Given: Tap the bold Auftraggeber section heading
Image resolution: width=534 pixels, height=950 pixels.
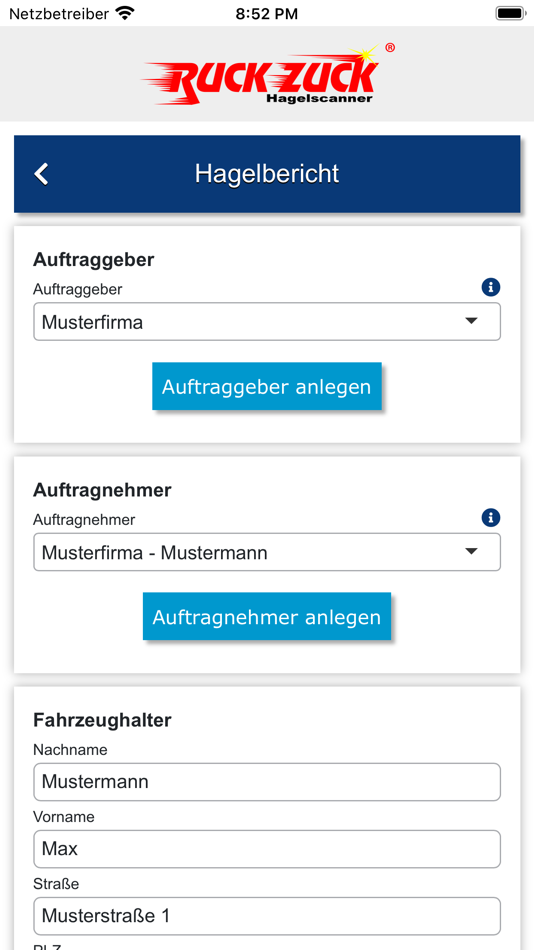Looking at the screenshot, I should [94, 261].
